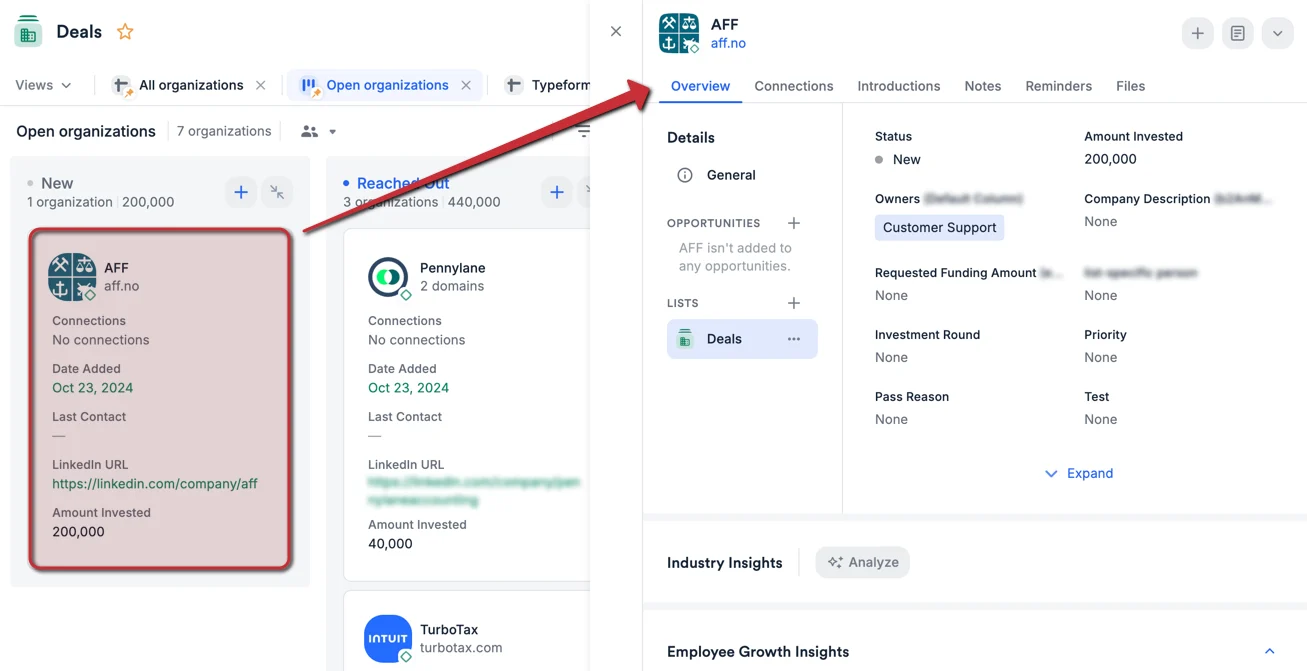The width and height of the screenshot is (1307, 671).
Task: Switch to the Connections tab
Action: tap(793, 86)
